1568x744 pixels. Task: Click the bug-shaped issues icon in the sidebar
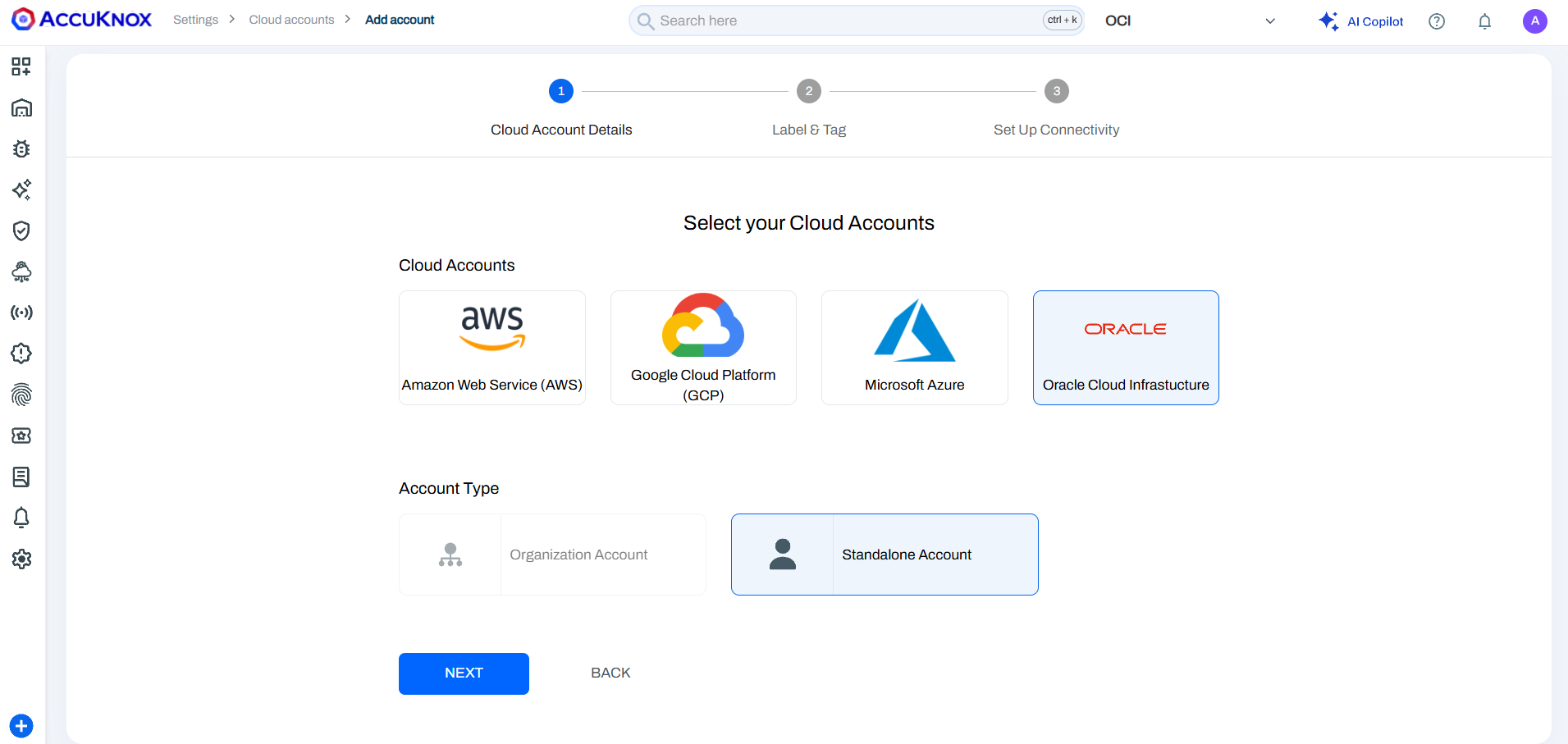pos(21,148)
